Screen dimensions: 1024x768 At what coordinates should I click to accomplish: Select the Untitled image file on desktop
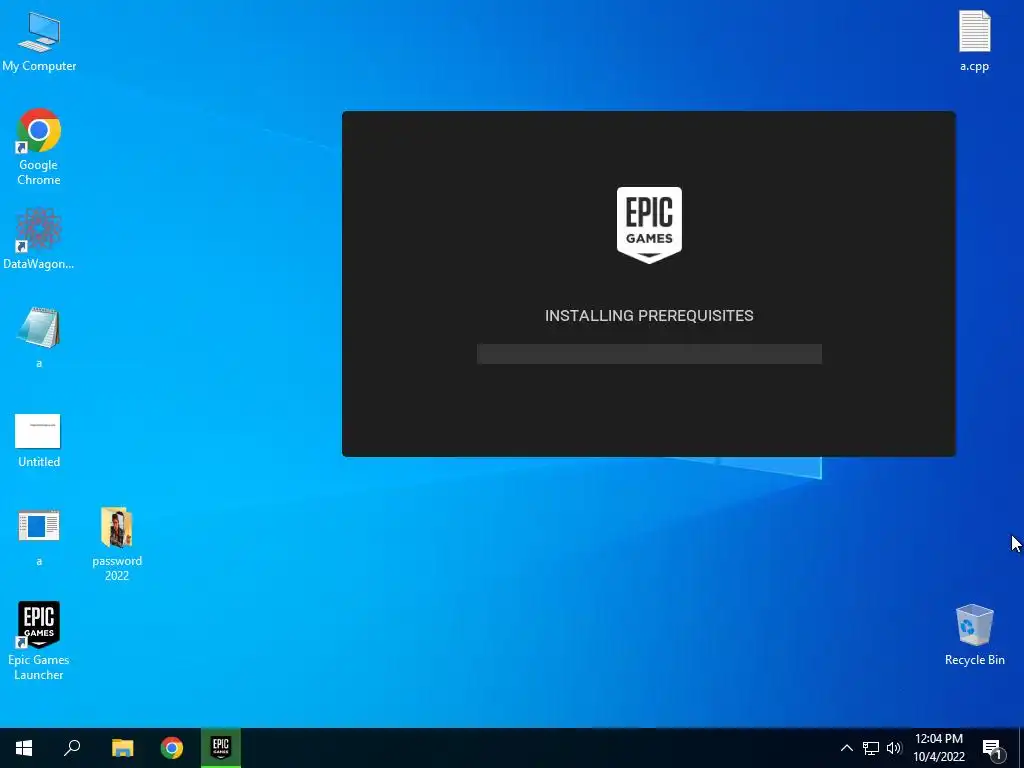[x=39, y=441]
